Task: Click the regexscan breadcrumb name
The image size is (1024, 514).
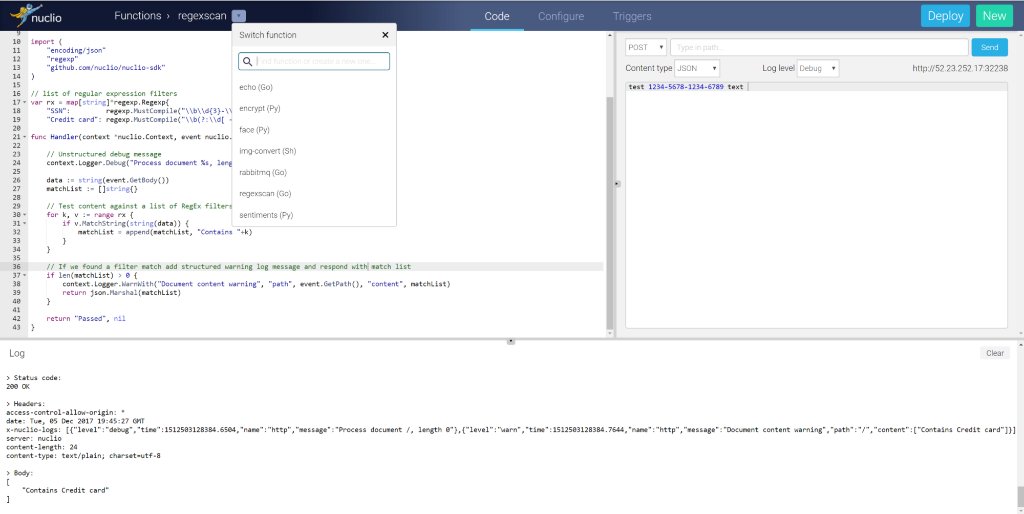Action: click(x=202, y=16)
